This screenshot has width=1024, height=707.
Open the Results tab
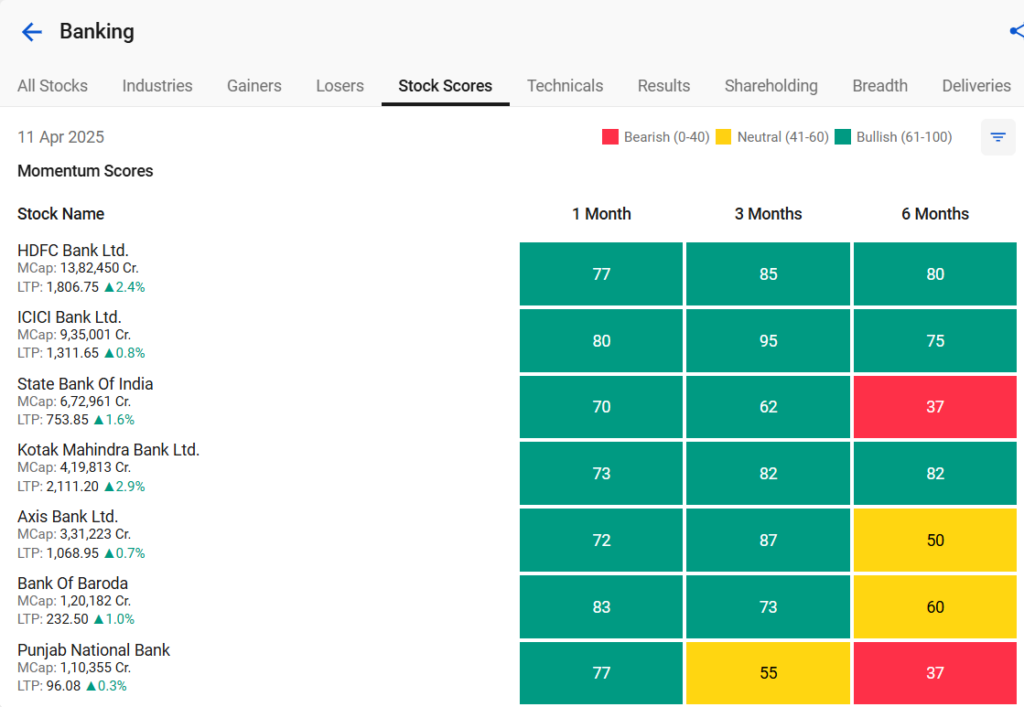(x=664, y=86)
